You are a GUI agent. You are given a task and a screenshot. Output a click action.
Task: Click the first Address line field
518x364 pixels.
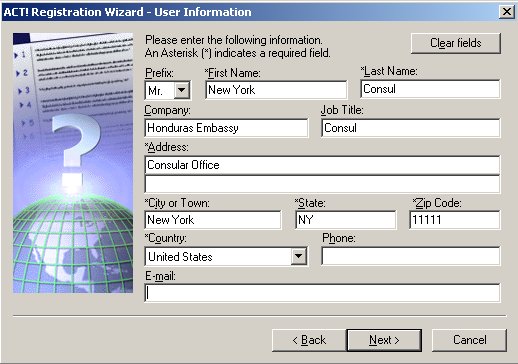click(322, 165)
